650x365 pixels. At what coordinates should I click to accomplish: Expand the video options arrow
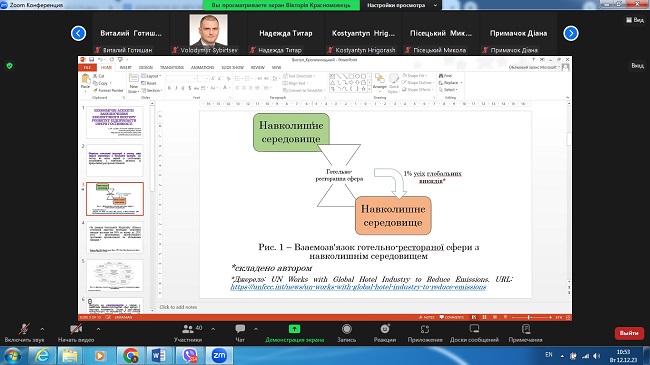pos(98,329)
